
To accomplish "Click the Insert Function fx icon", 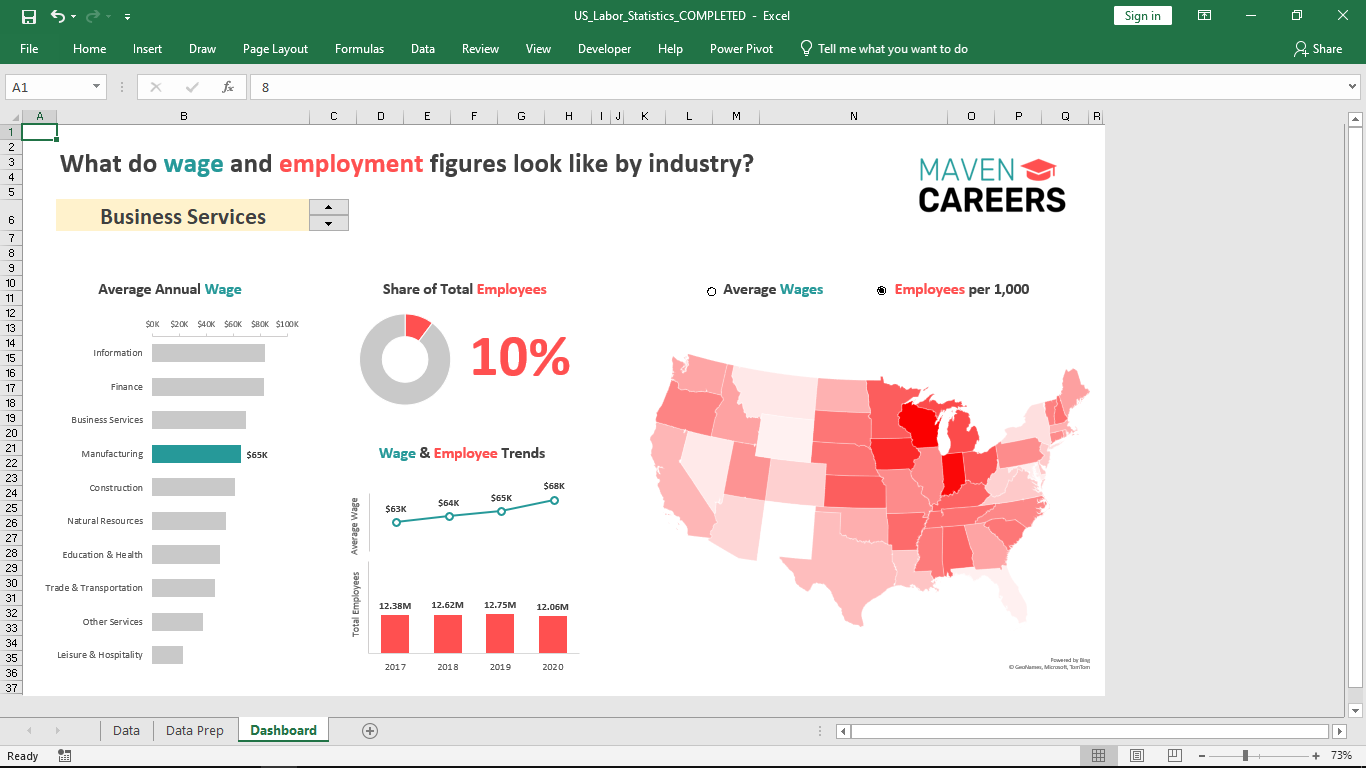I will tap(228, 87).
